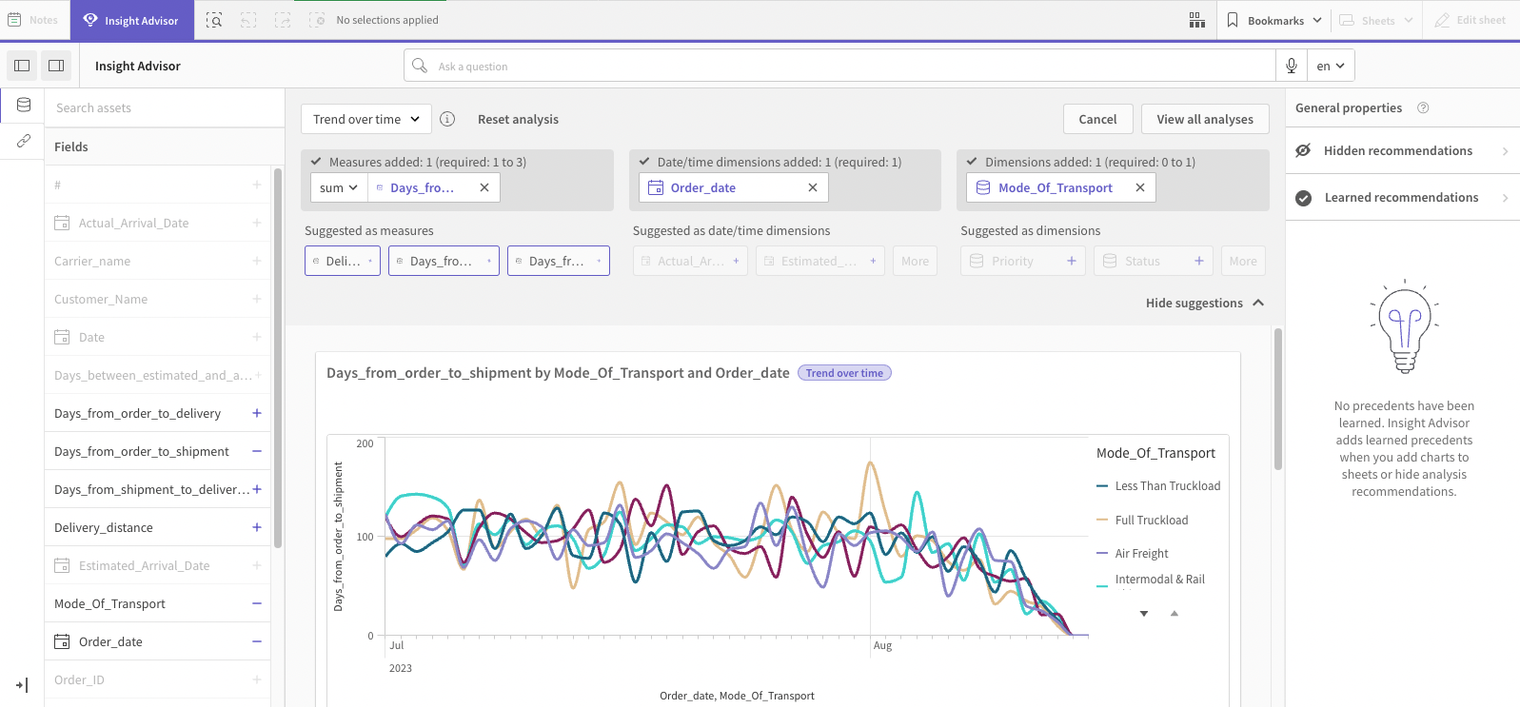Remove Days_from_order_to_shipment field with its minus icon
This screenshot has width=1520, height=707.
click(257, 451)
